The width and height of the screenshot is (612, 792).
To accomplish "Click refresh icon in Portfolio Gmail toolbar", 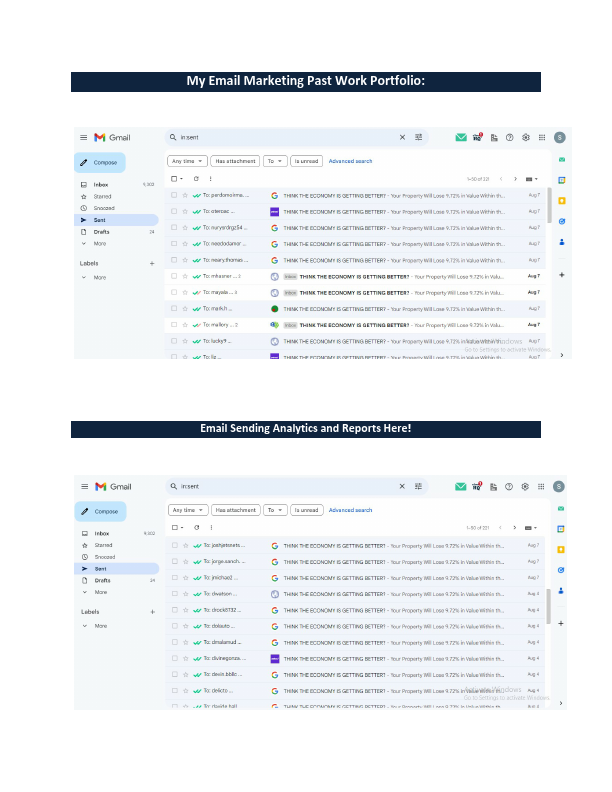I will [196, 179].
